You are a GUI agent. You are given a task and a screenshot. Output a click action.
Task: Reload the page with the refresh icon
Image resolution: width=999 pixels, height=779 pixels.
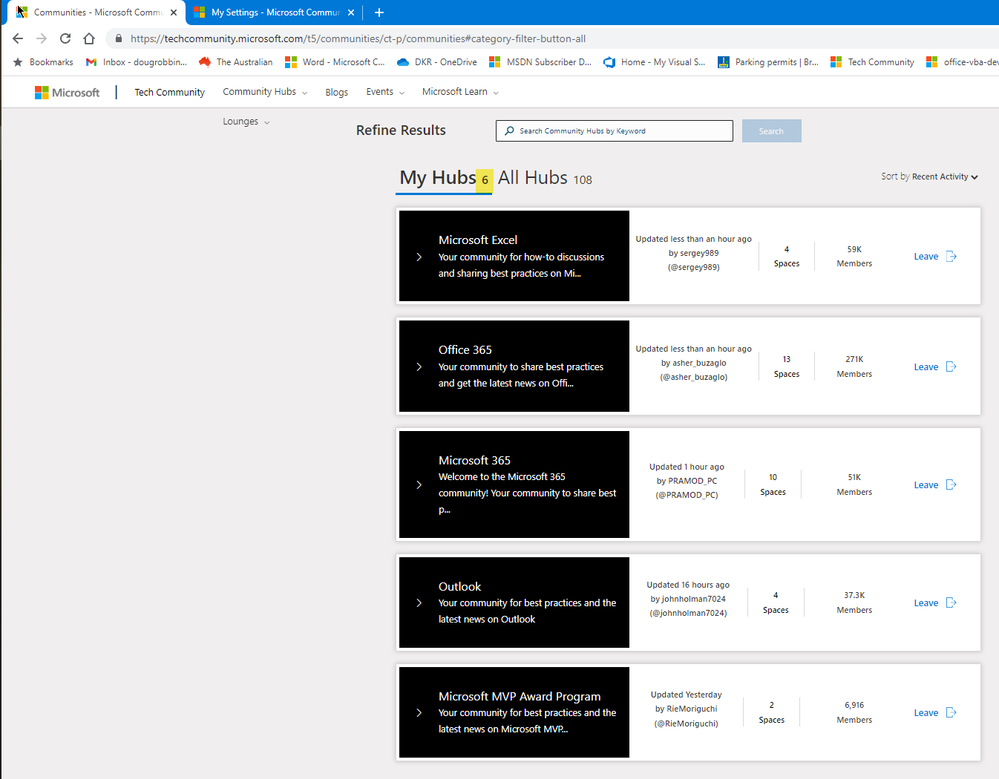(65, 38)
